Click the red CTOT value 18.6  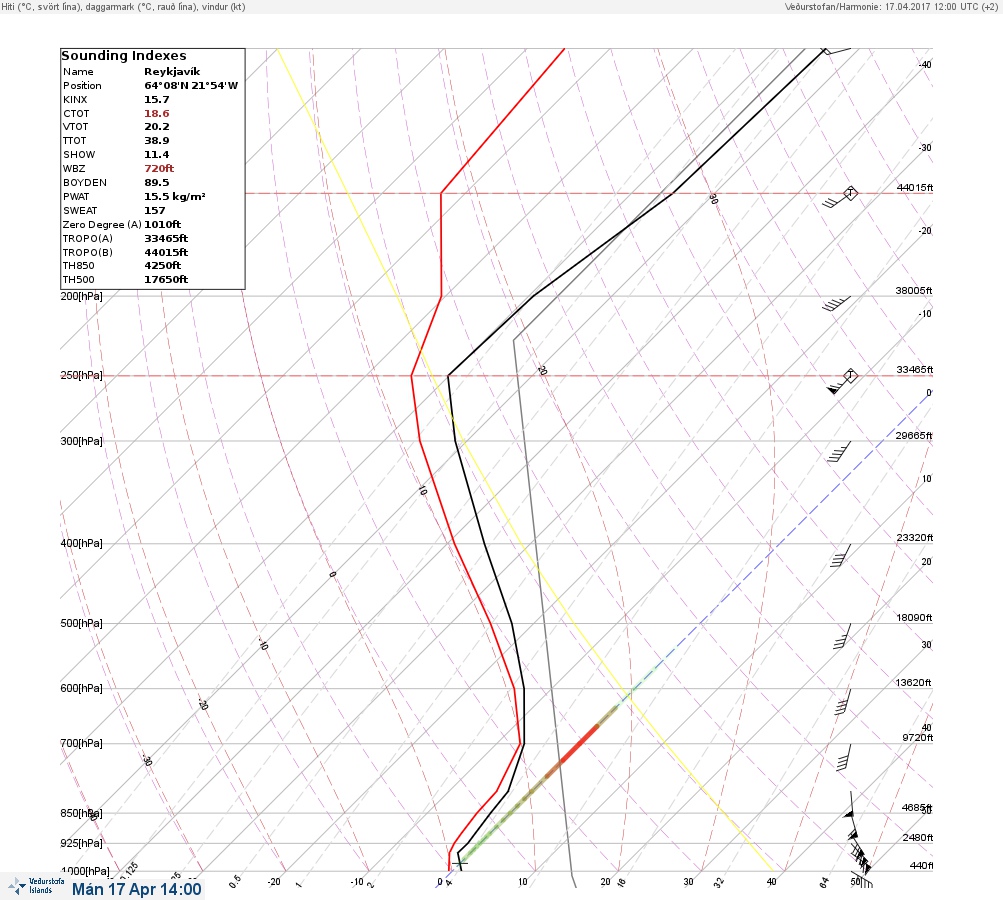point(157,114)
